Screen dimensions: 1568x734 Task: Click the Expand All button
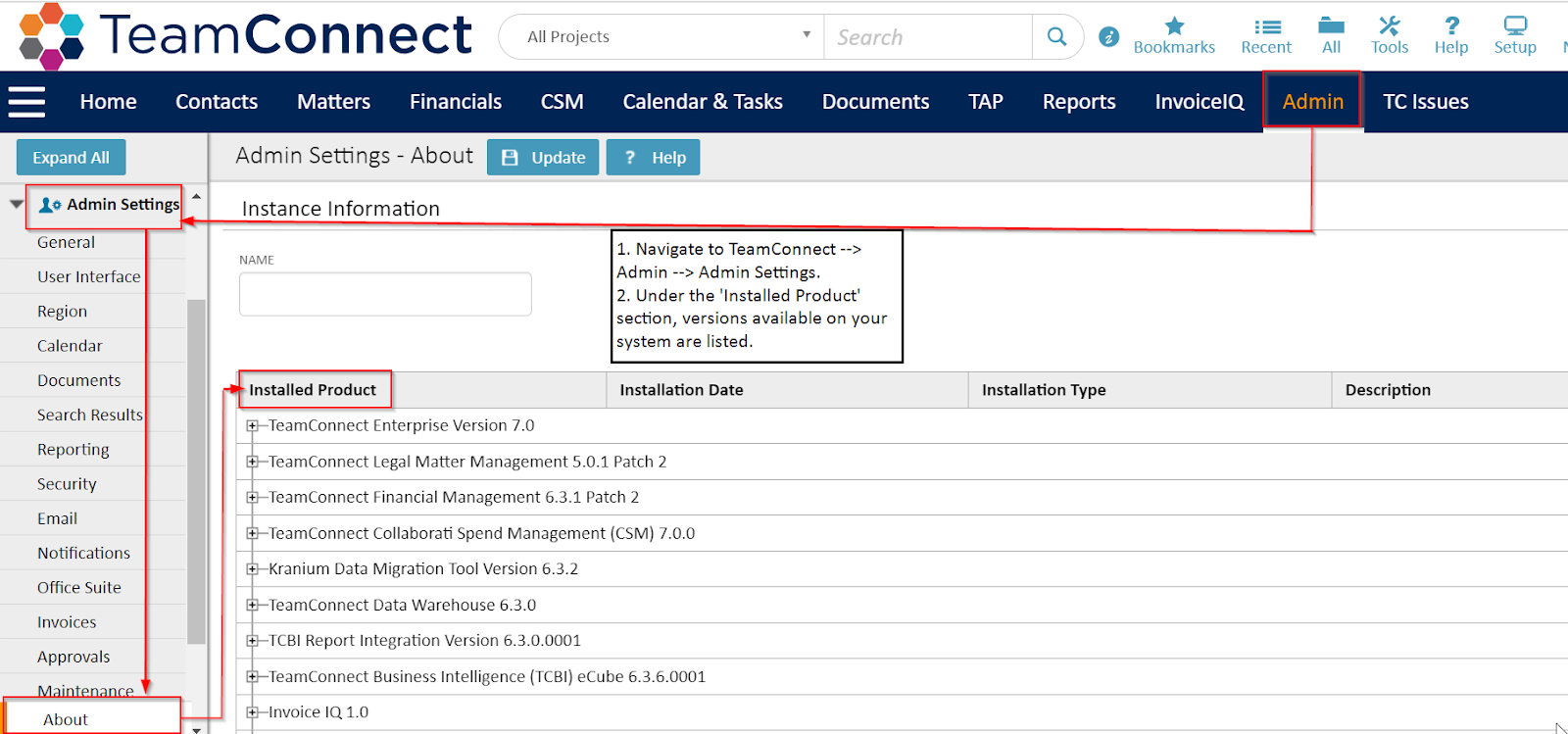pos(71,158)
